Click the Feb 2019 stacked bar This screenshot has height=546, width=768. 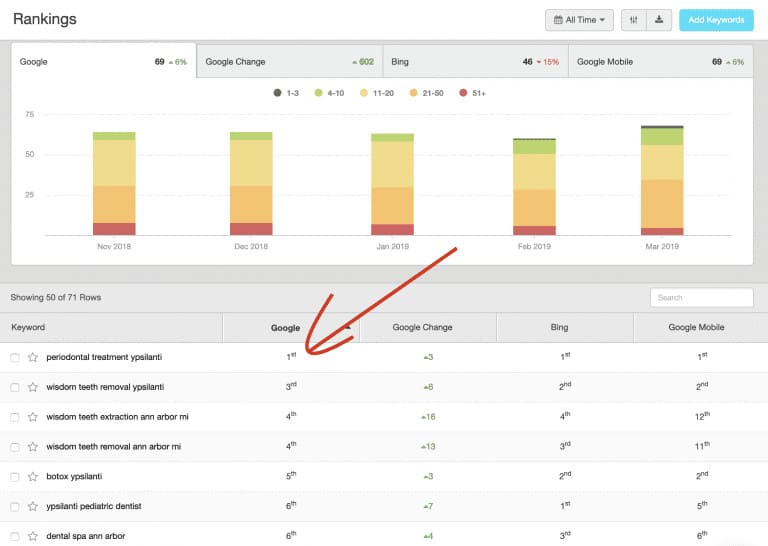pyautogui.click(x=534, y=187)
